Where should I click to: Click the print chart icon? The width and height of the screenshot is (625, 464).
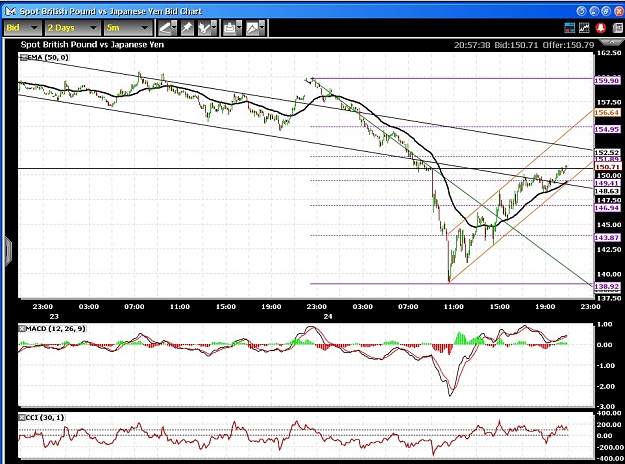[229, 28]
